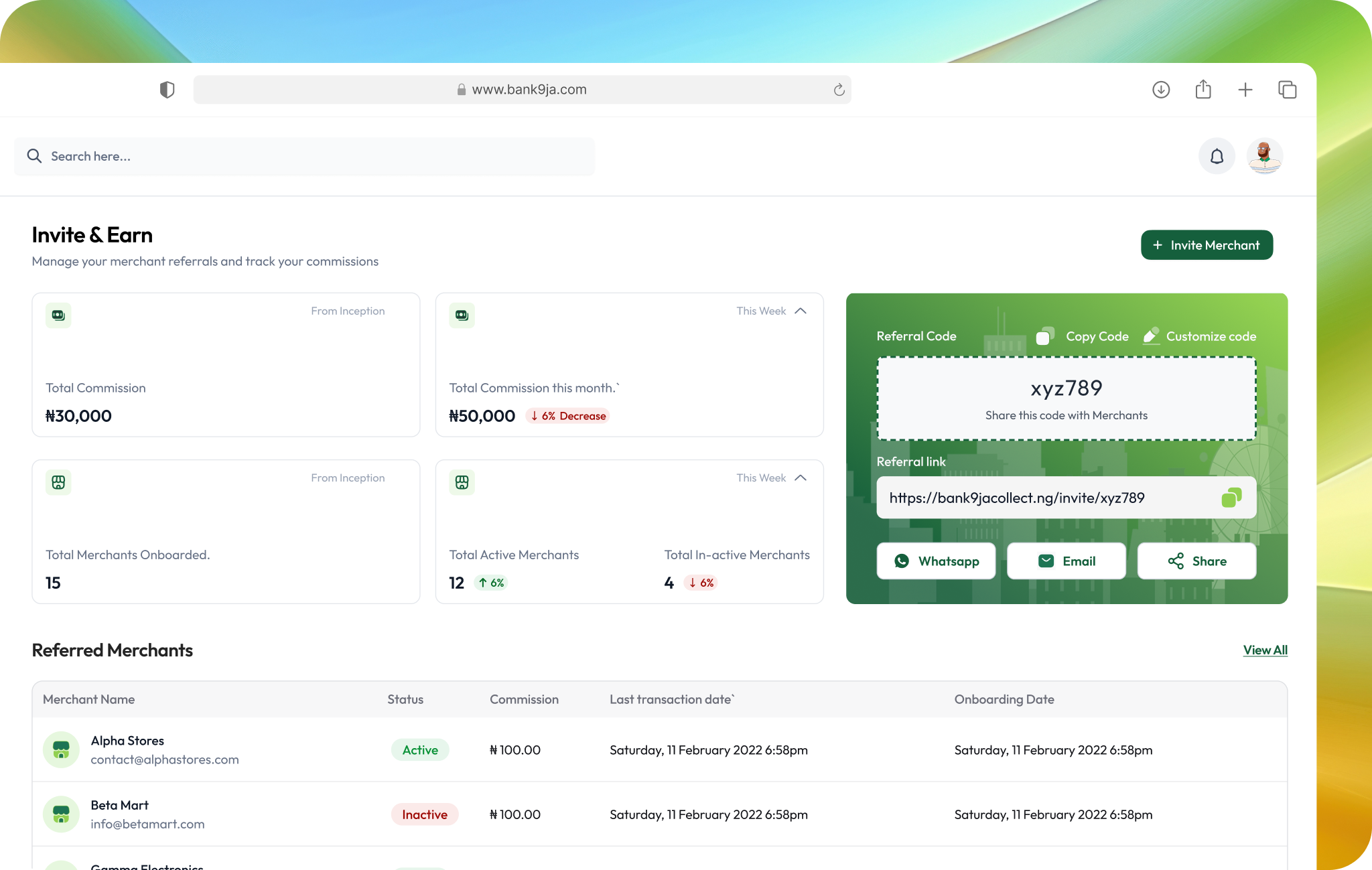Open the View All merchants link
The width and height of the screenshot is (1372, 870).
coord(1265,650)
